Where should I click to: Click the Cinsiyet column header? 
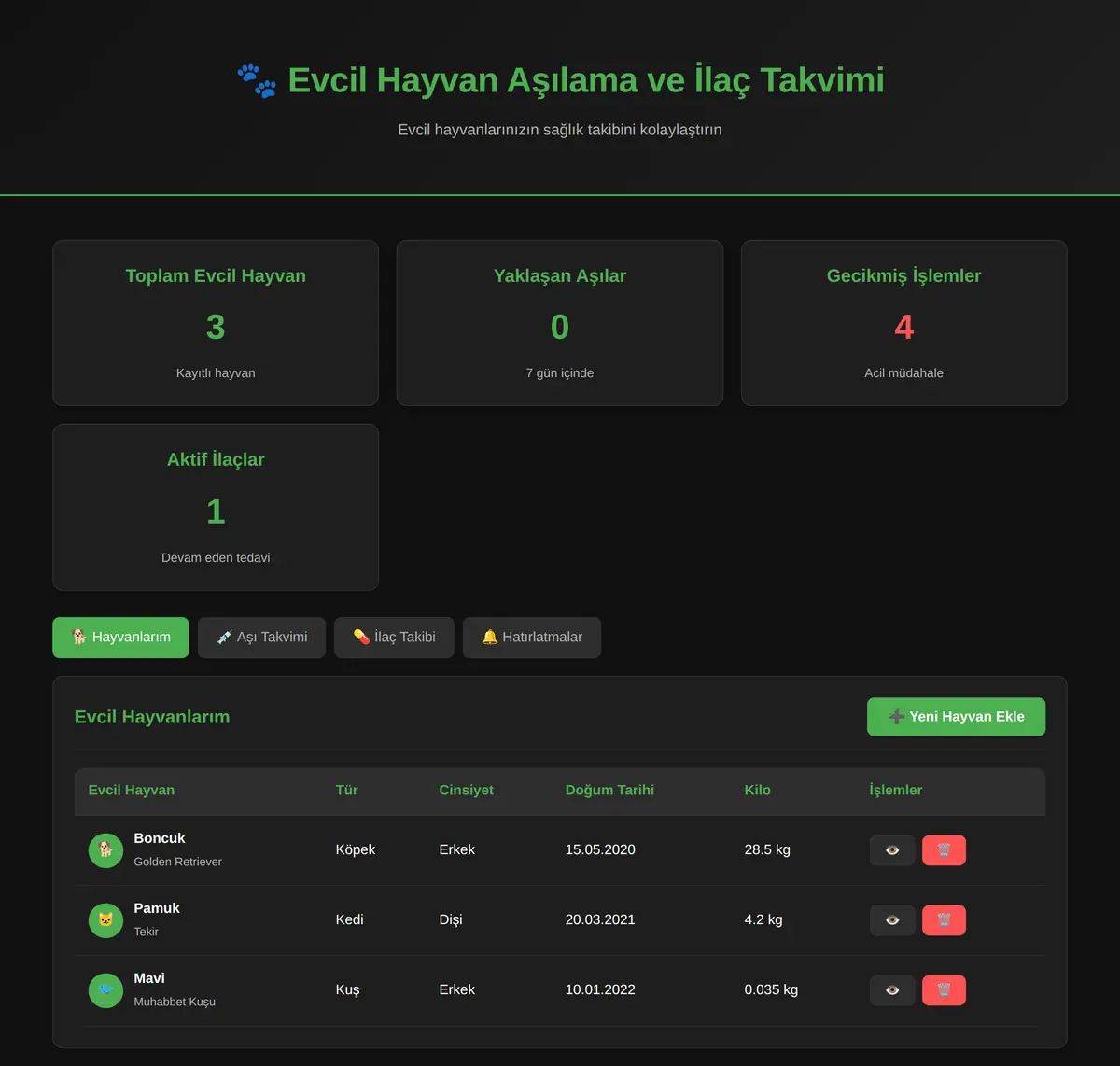tap(467, 790)
